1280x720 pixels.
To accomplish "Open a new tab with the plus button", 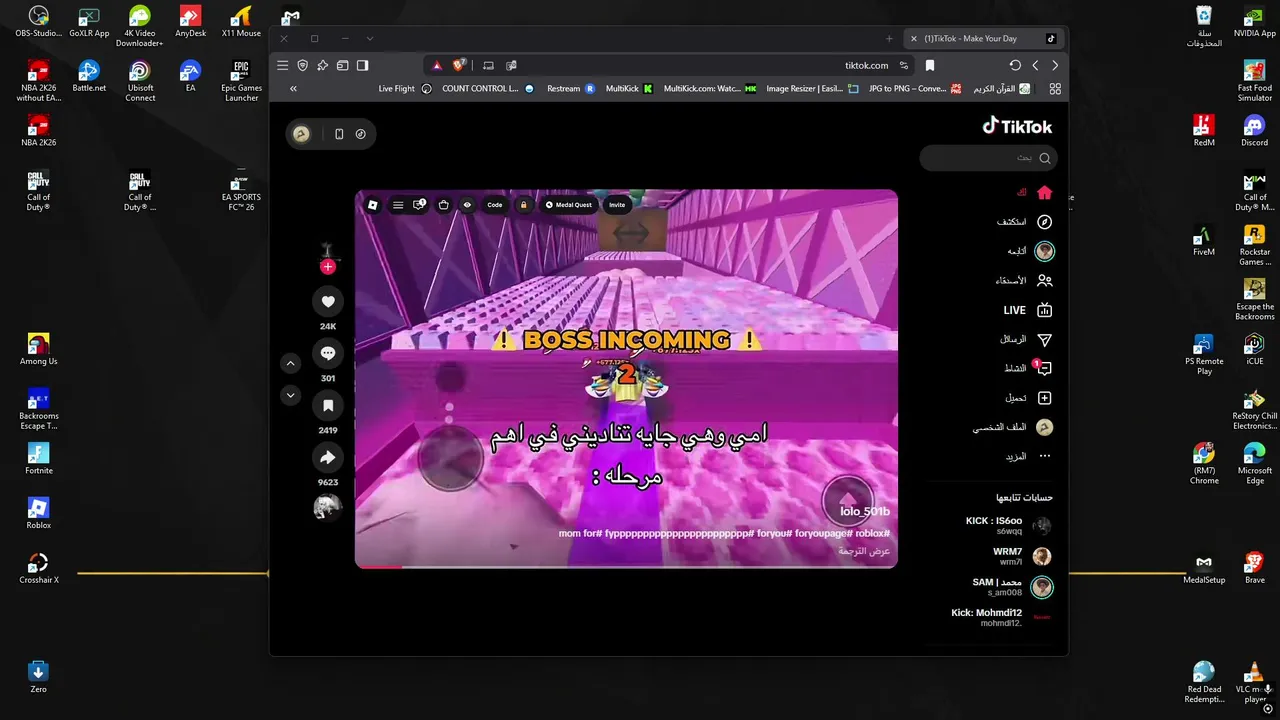I will (x=889, y=38).
